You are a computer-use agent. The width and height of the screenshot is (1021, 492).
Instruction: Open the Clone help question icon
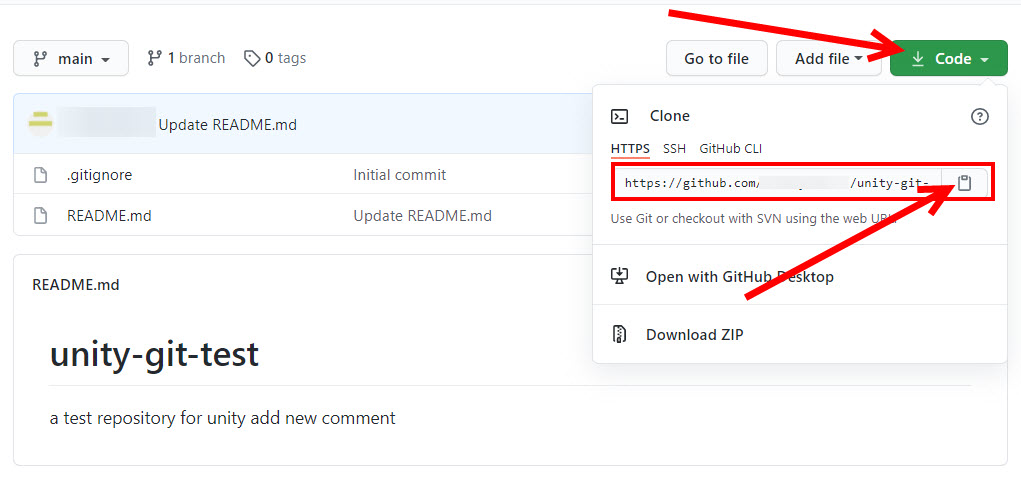click(979, 116)
